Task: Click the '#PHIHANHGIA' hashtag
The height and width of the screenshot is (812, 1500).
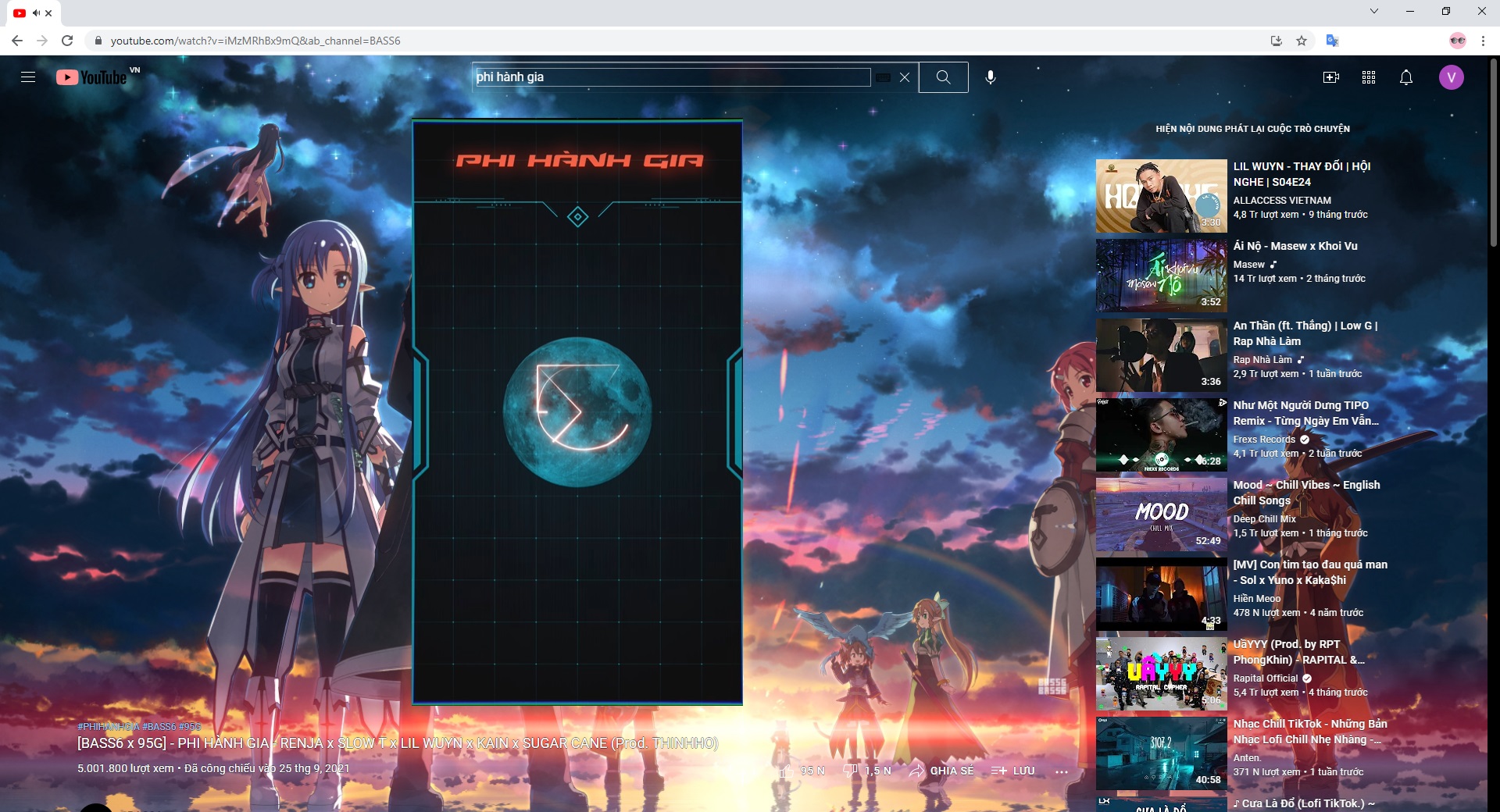Action: tap(108, 727)
